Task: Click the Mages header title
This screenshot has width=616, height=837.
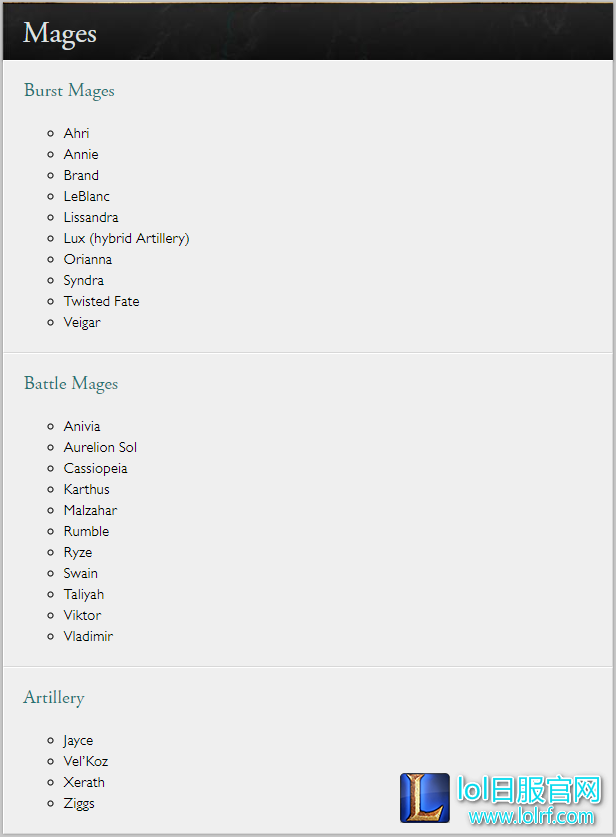Action: click(60, 33)
